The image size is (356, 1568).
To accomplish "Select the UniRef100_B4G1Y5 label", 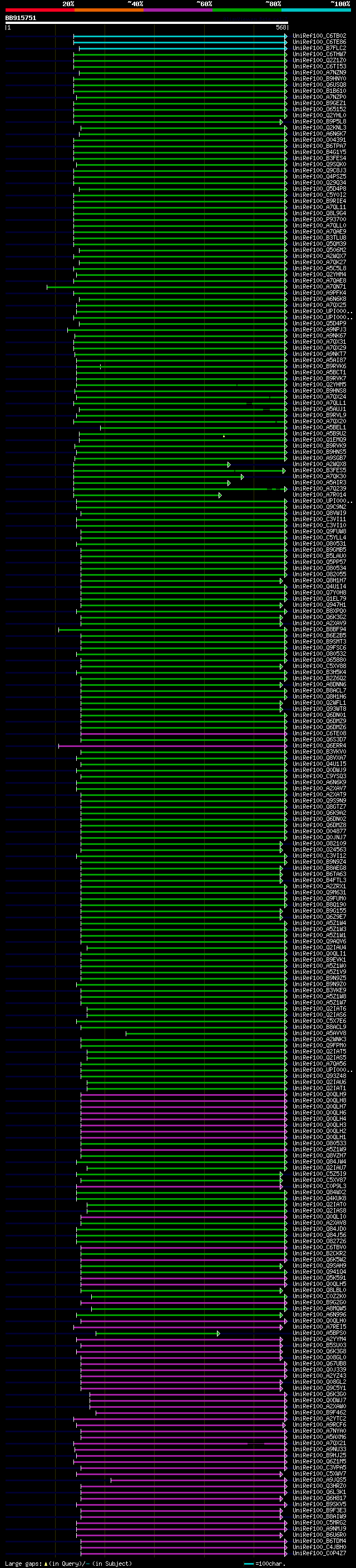I will (x=319, y=152).
